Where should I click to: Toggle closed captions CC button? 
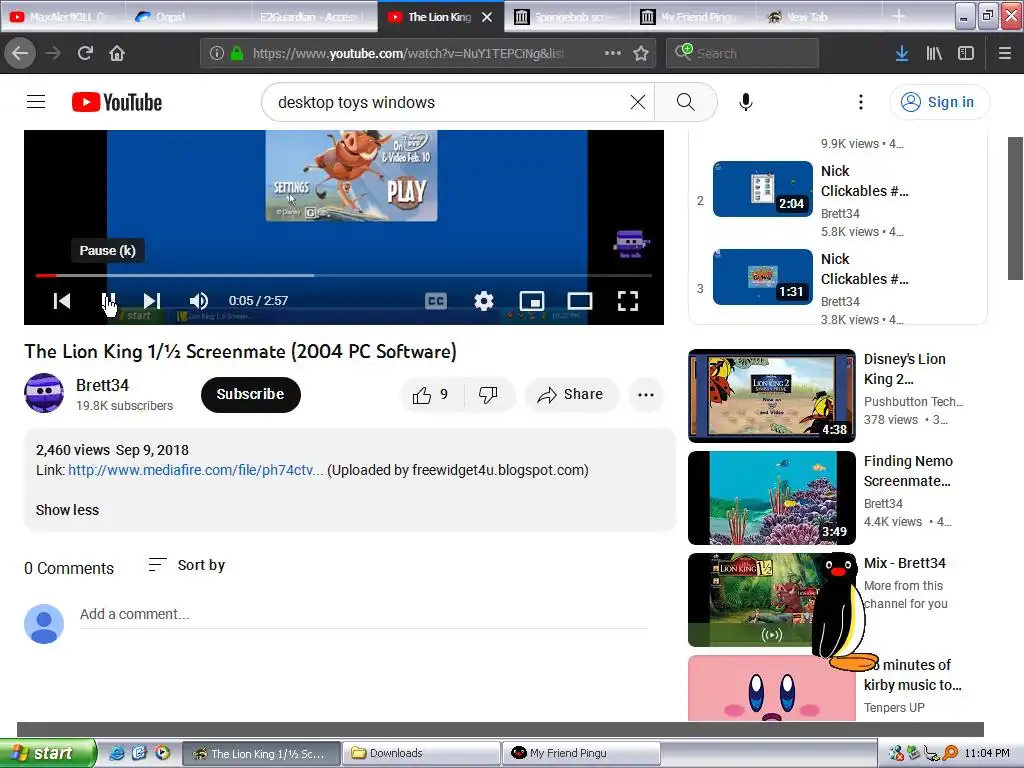tap(436, 300)
